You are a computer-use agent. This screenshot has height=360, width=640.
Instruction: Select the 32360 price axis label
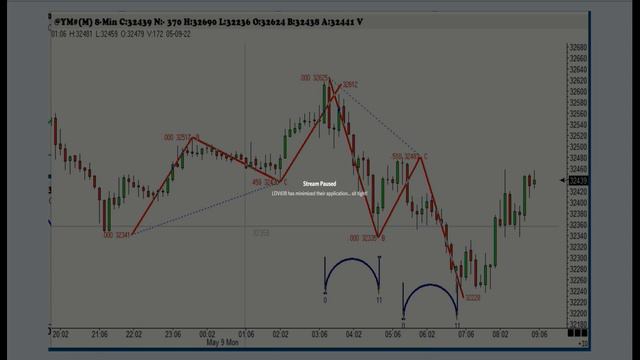point(578,225)
